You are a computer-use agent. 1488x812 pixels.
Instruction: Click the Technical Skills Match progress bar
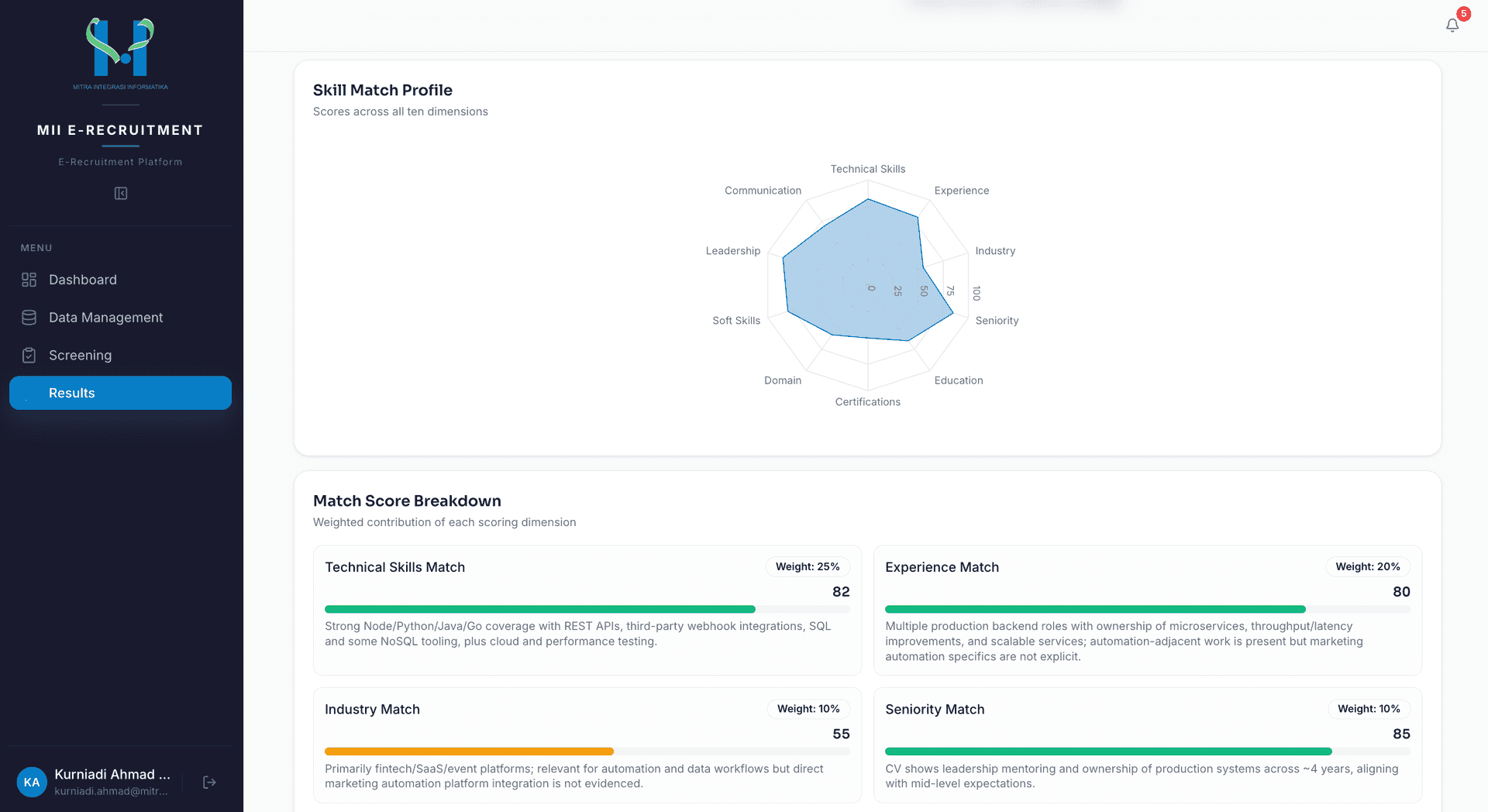587,609
